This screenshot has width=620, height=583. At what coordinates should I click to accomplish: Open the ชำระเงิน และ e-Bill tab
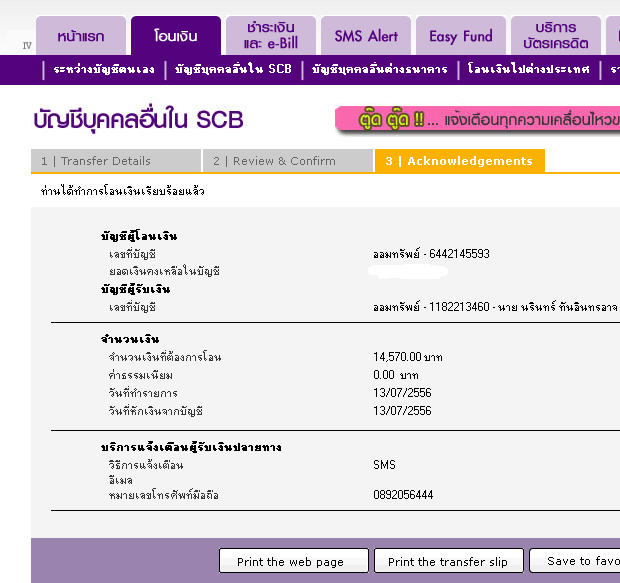[271, 36]
